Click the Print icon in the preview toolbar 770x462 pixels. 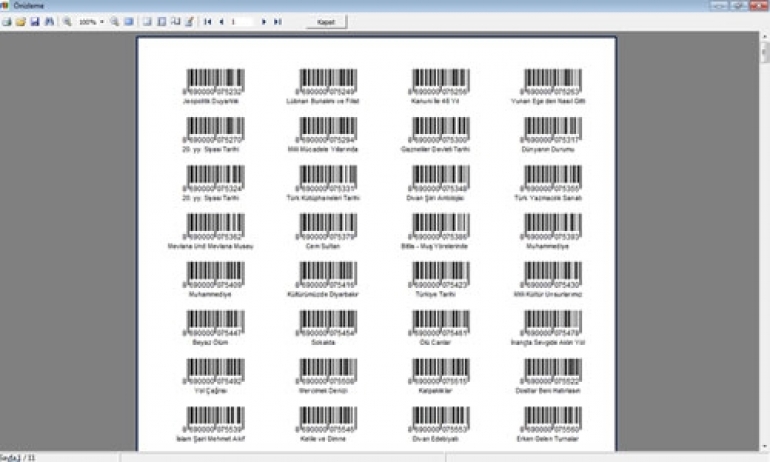(6, 22)
